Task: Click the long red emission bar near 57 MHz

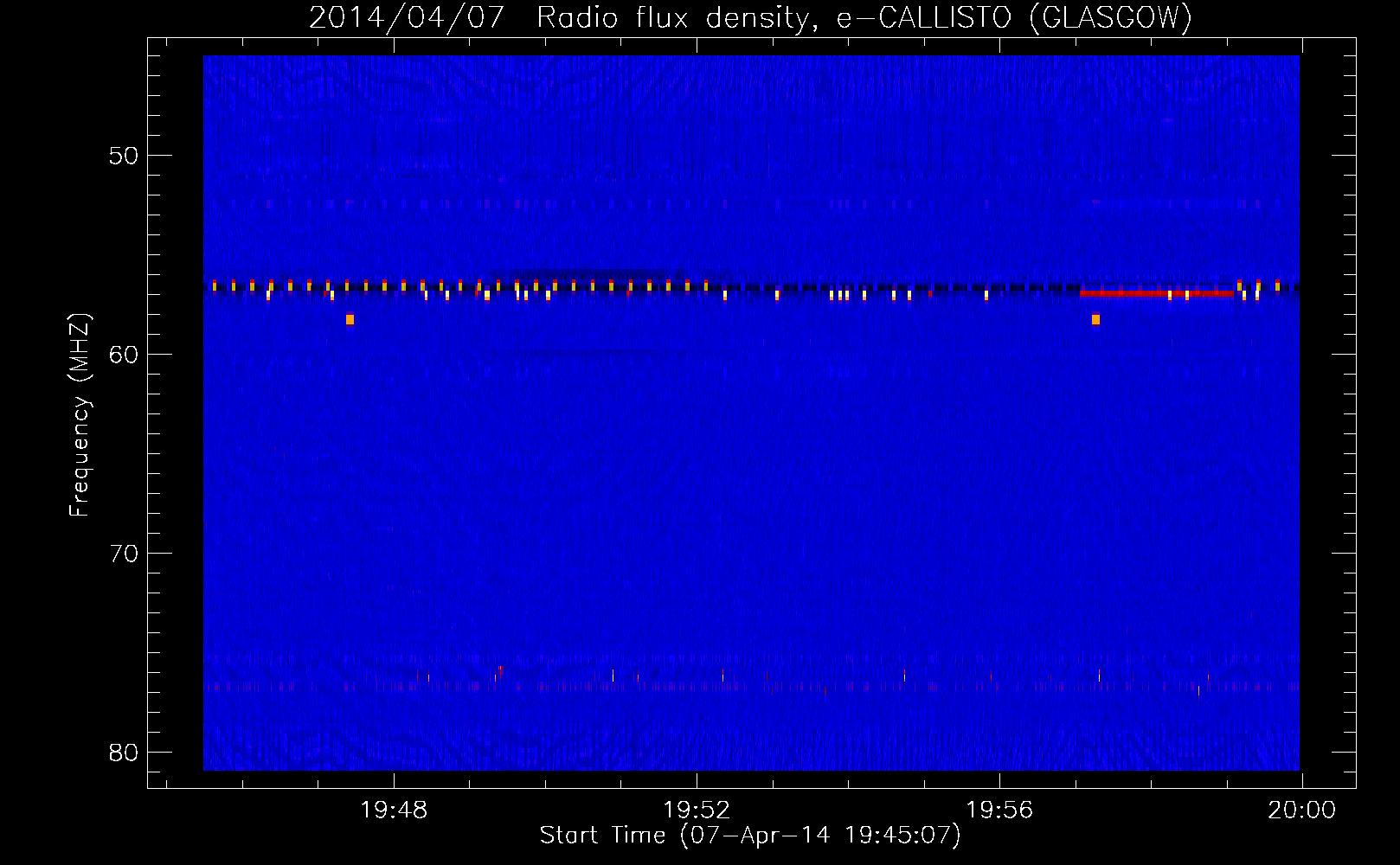Action: pos(1156,294)
